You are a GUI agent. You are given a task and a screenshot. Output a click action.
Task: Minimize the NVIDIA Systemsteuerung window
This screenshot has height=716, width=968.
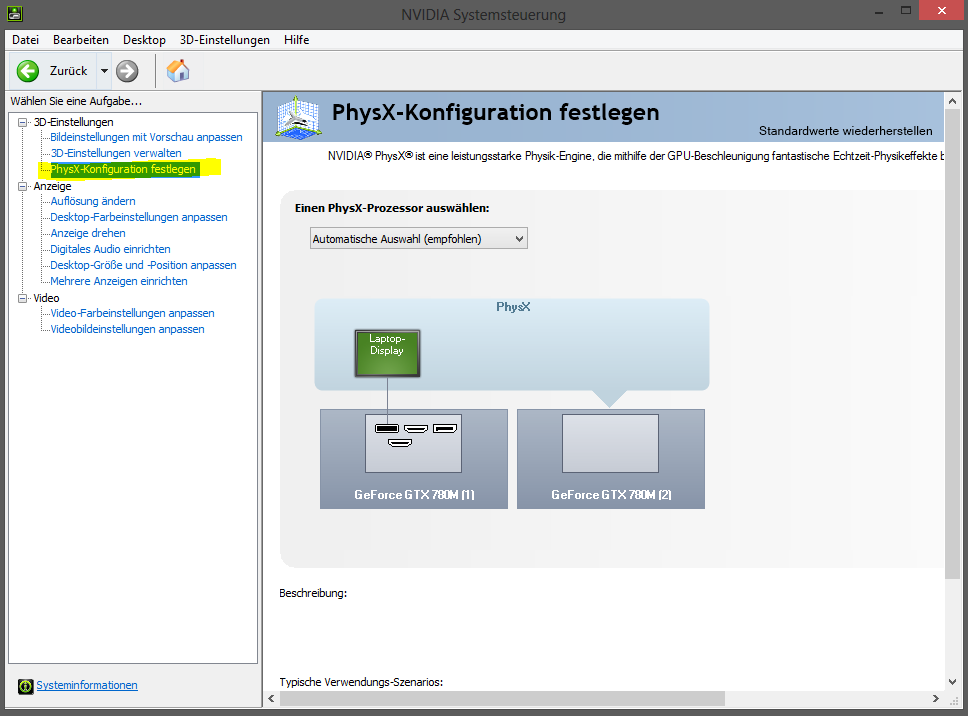click(x=878, y=11)
